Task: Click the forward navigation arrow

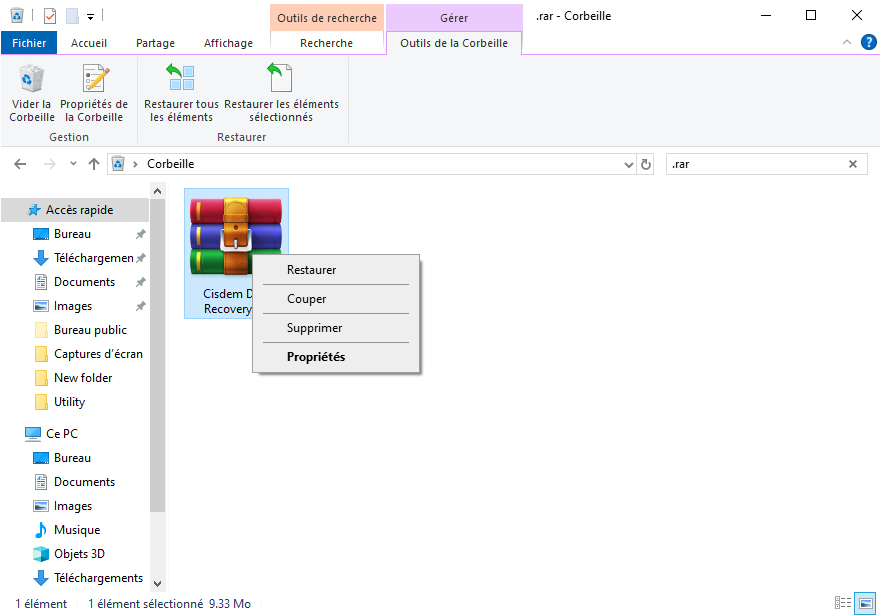Action: click(x=50, y=164)
